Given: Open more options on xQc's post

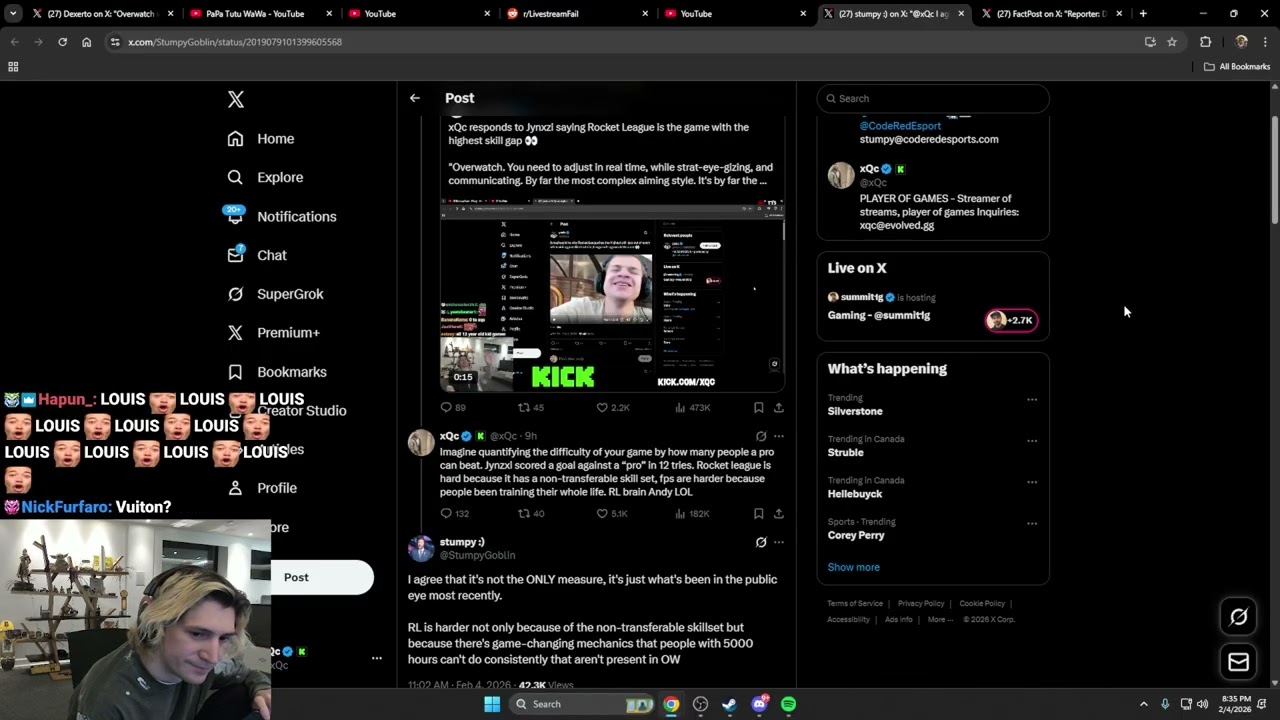Looking at the screenshot, I should tap(778, 436).
